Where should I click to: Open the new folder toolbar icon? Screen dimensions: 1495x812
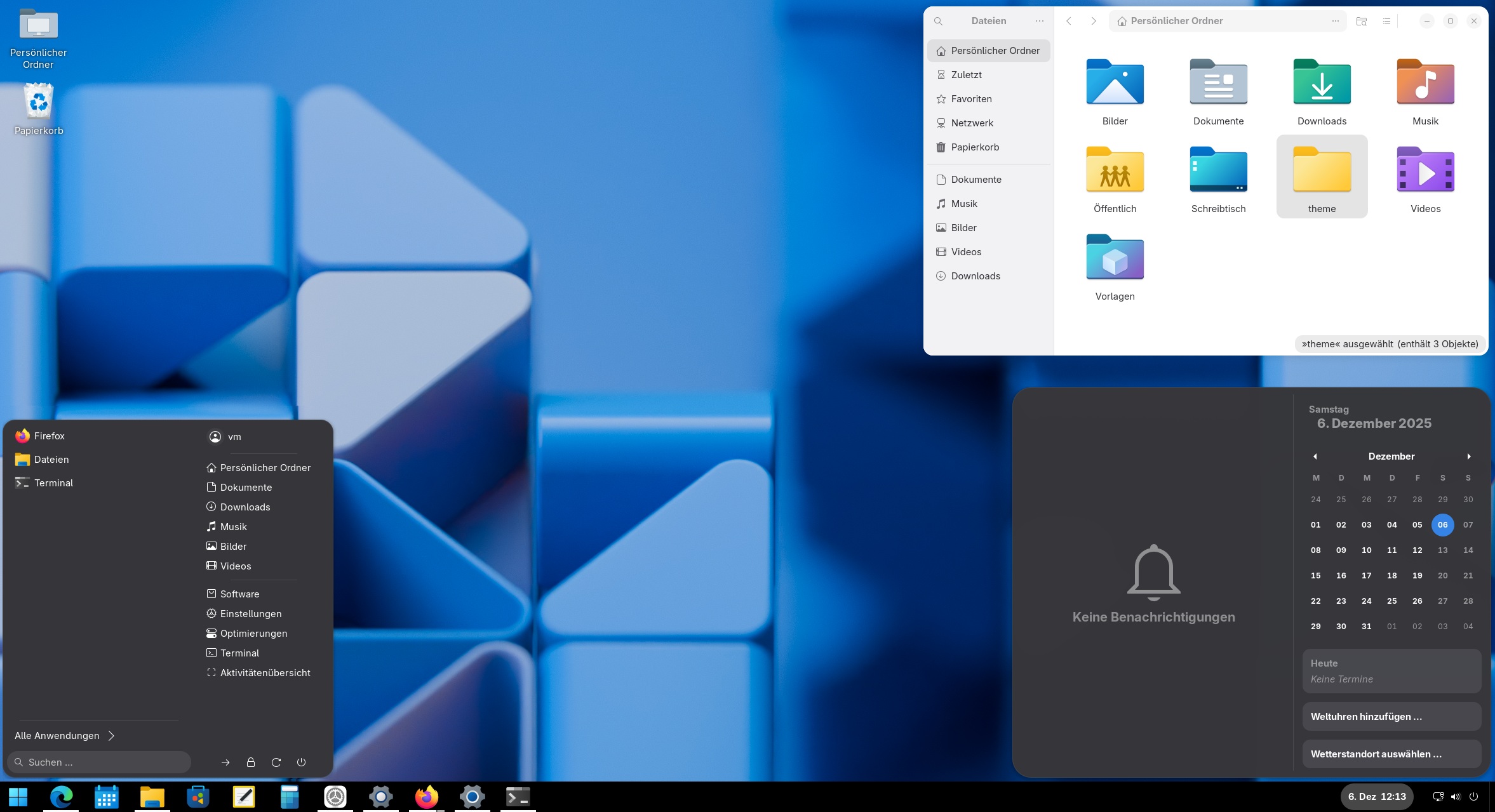pos(1361,21)
